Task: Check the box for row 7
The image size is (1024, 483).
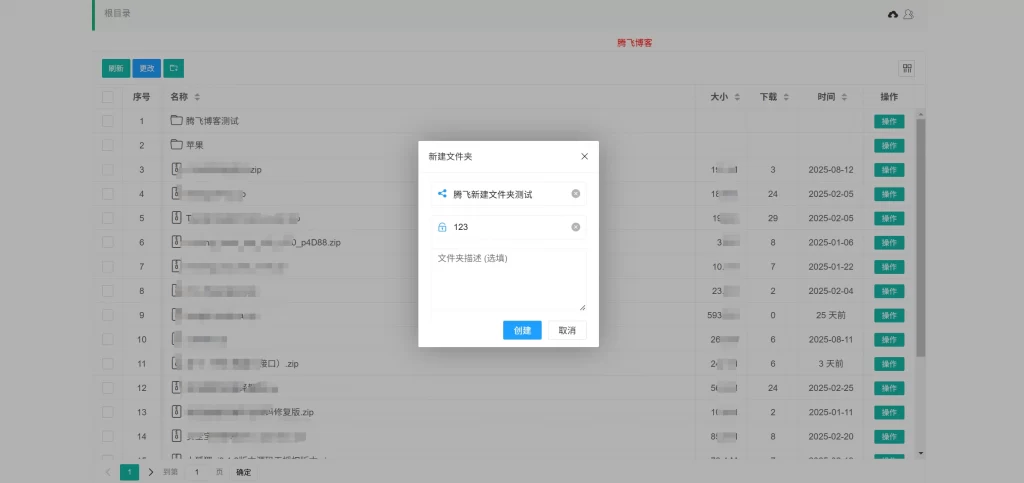Action: 108,266
